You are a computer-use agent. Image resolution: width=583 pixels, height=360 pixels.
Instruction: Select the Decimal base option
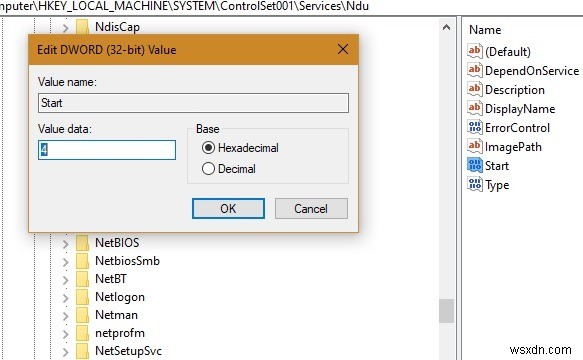[x=208, y=169]
